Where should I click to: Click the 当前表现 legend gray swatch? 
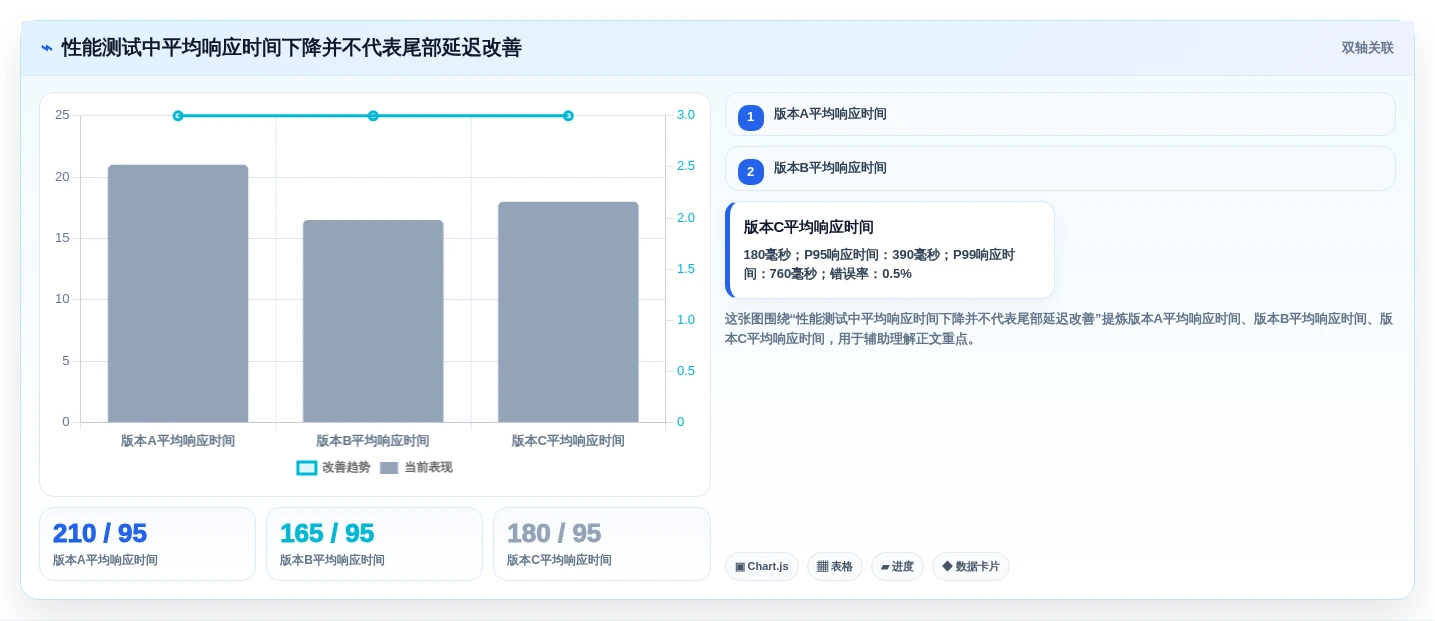[389, 467]
